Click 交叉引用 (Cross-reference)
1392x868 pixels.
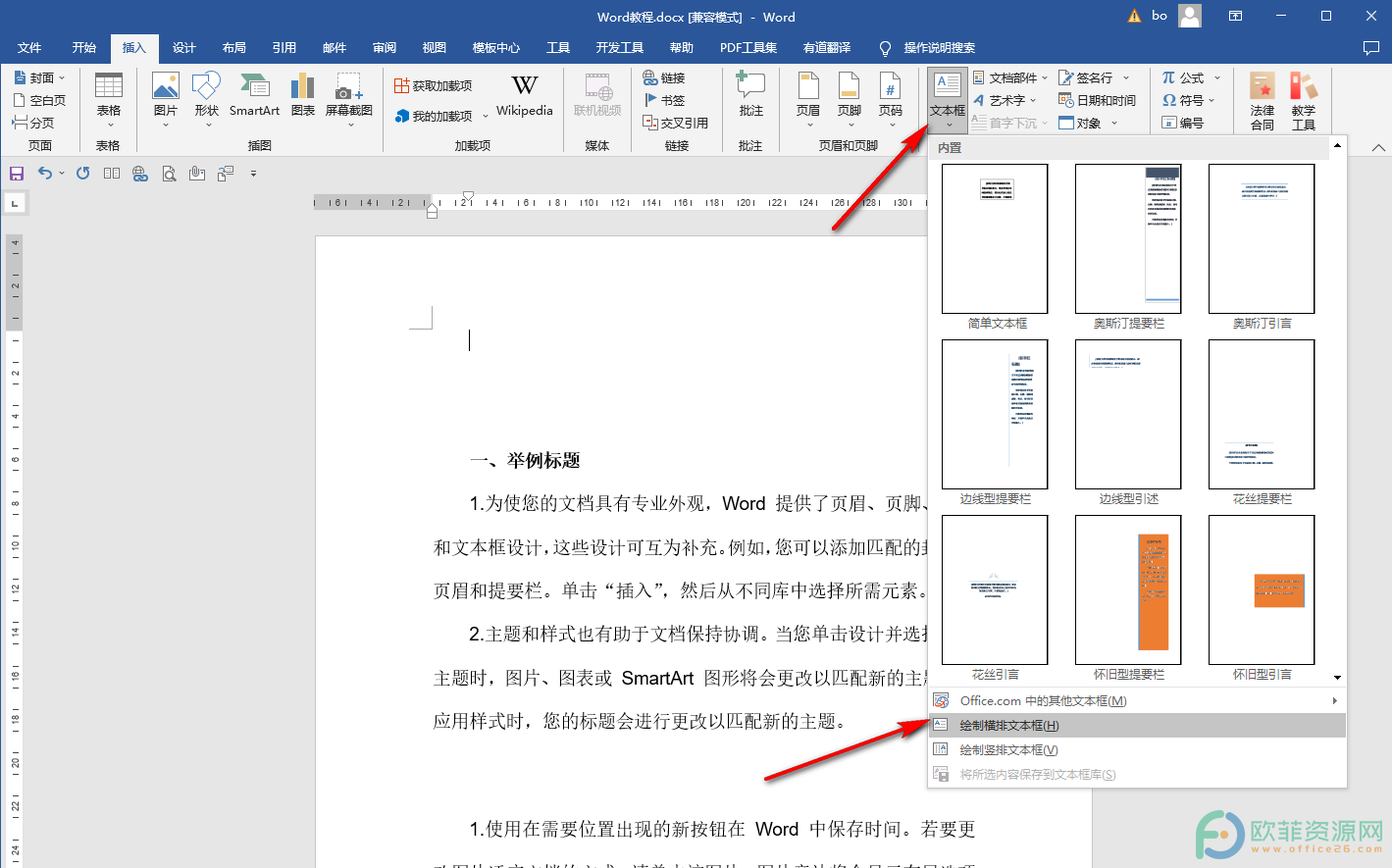(675, 123)
